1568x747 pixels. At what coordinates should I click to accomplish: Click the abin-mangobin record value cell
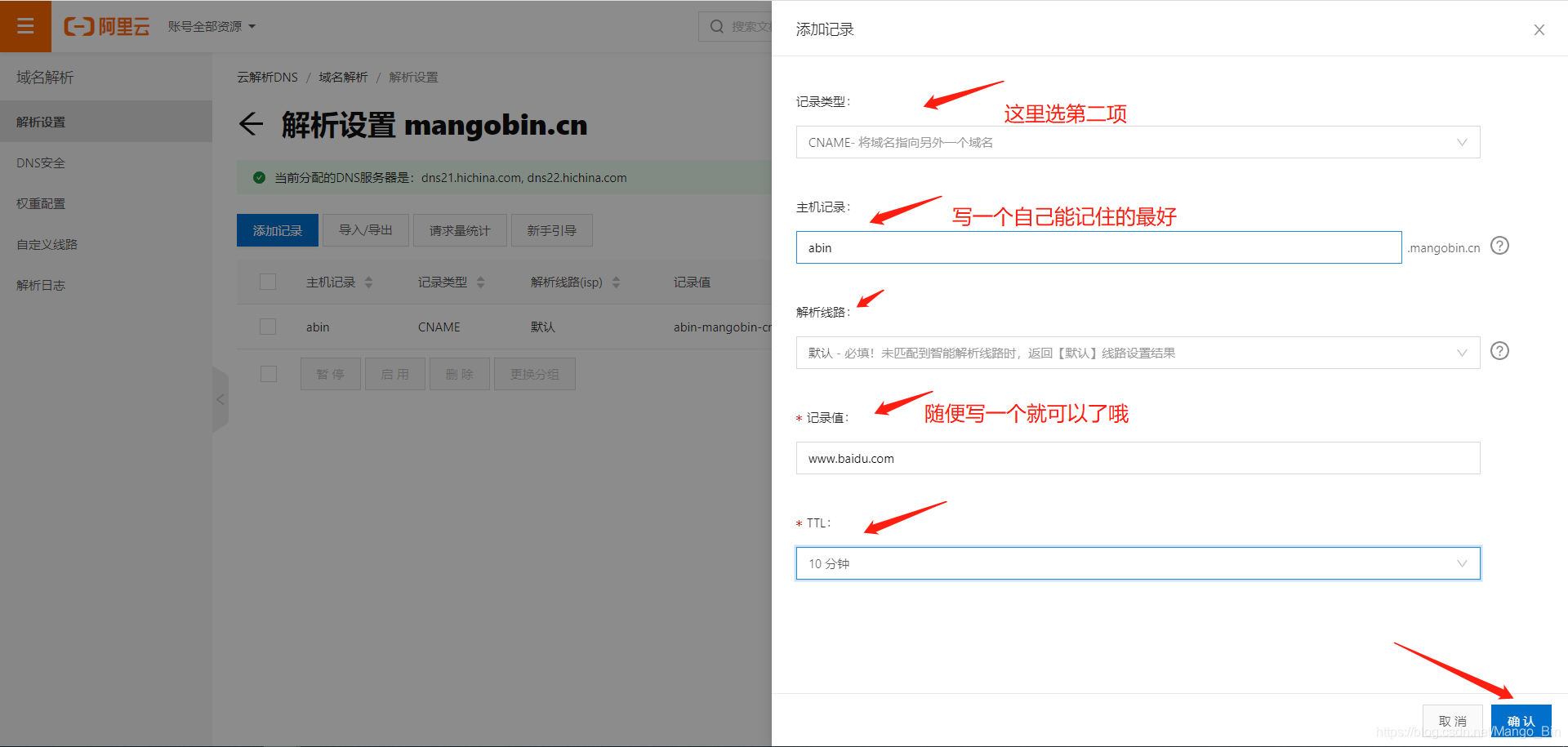click(x=722, y=327)
